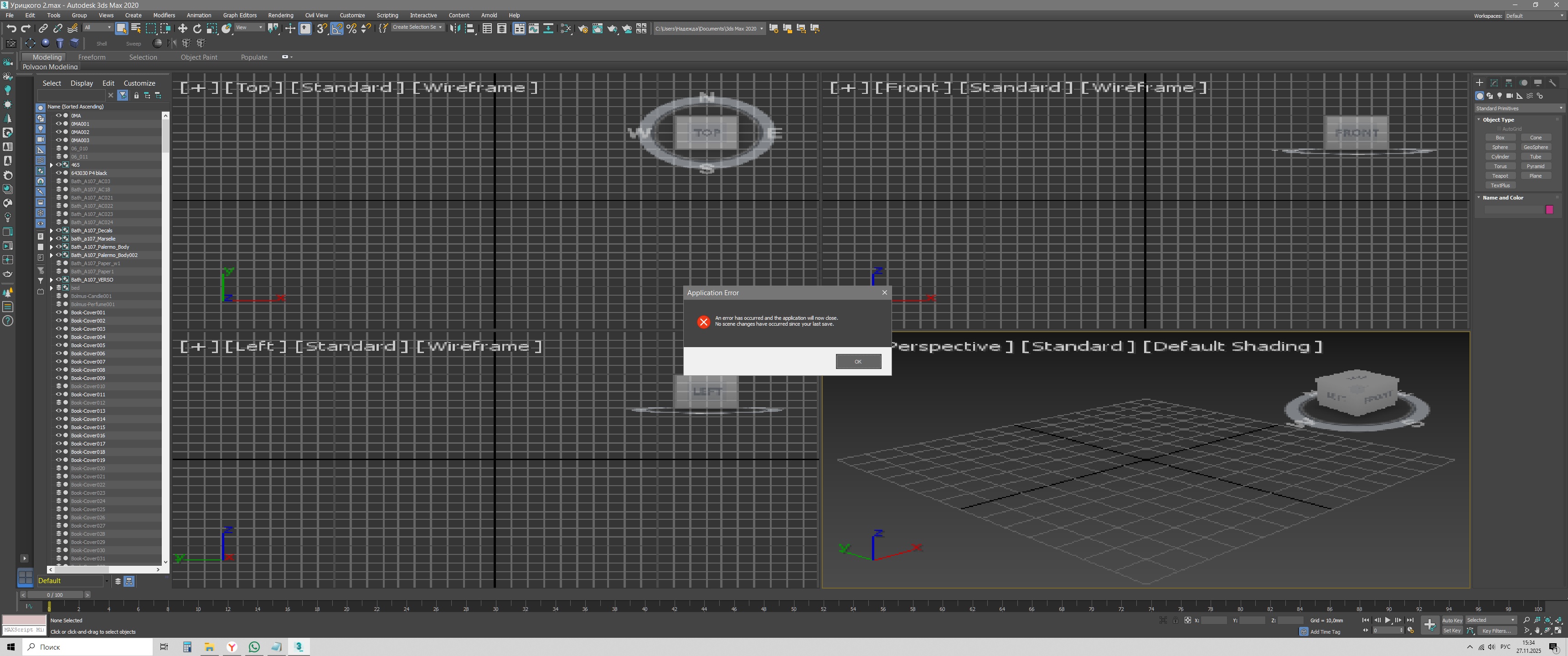
Task: Select the Move transform tool
Action: click(x=183, y=29)
